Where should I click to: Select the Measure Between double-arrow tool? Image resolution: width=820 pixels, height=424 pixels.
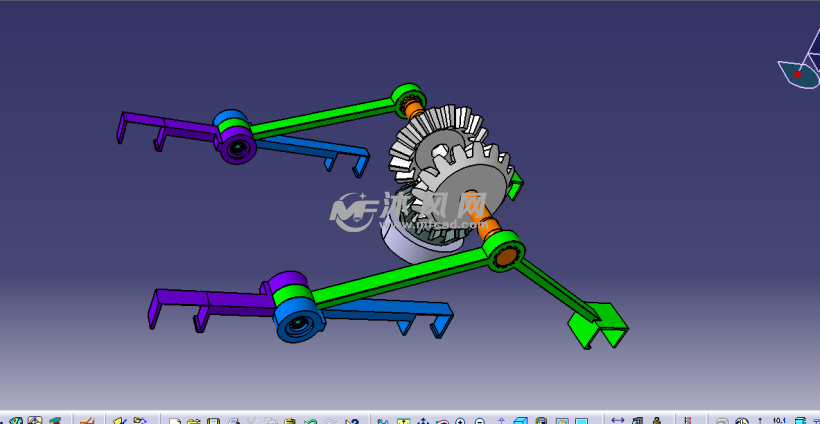pyautogui.click(x=617, y=421)
